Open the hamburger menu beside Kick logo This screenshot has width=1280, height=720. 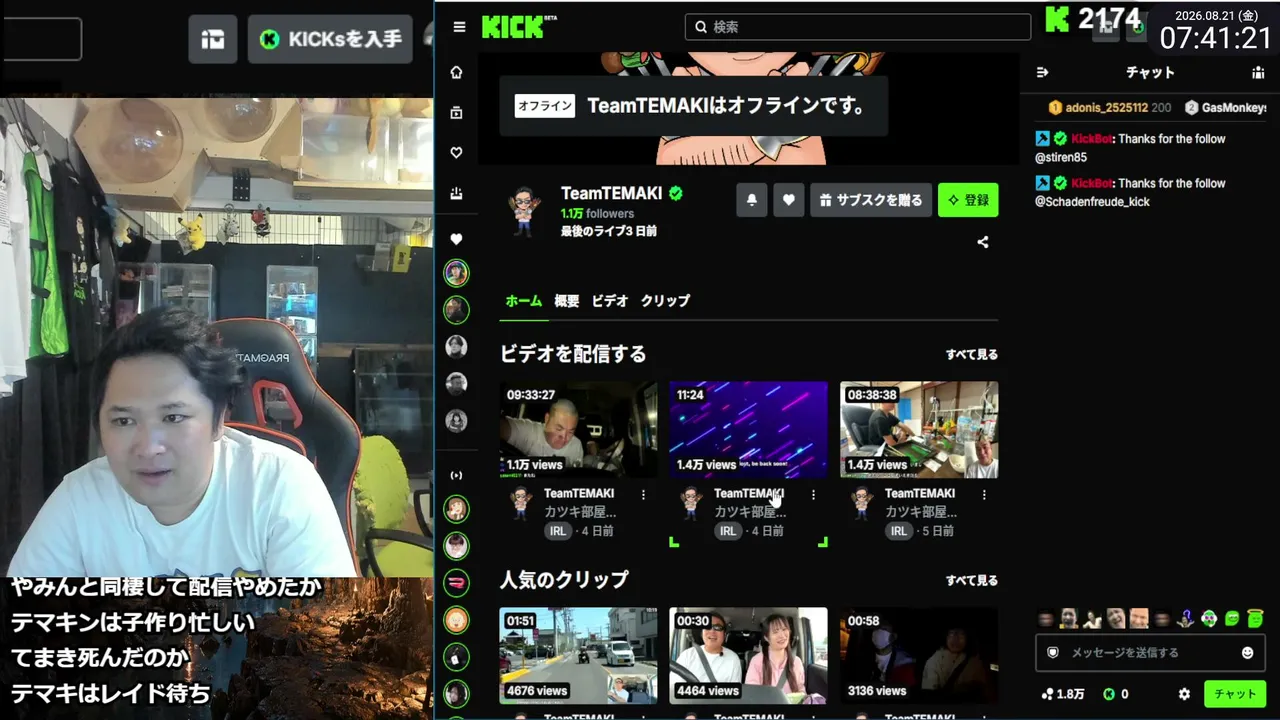[x=459, y=27]
